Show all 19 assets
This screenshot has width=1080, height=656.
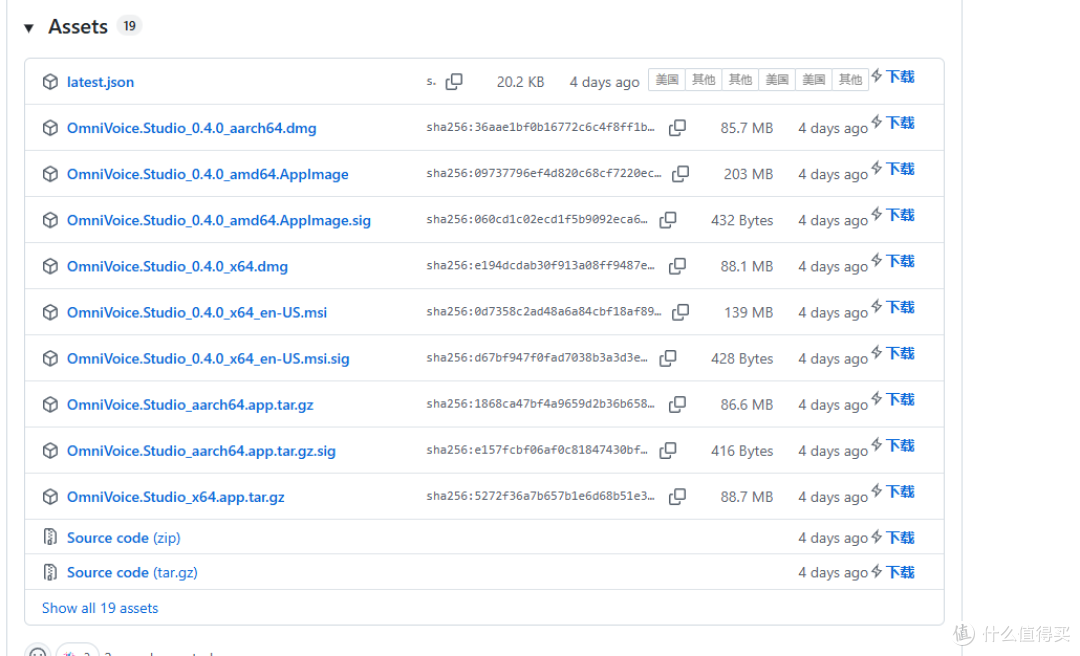click(x=100, y=608)
